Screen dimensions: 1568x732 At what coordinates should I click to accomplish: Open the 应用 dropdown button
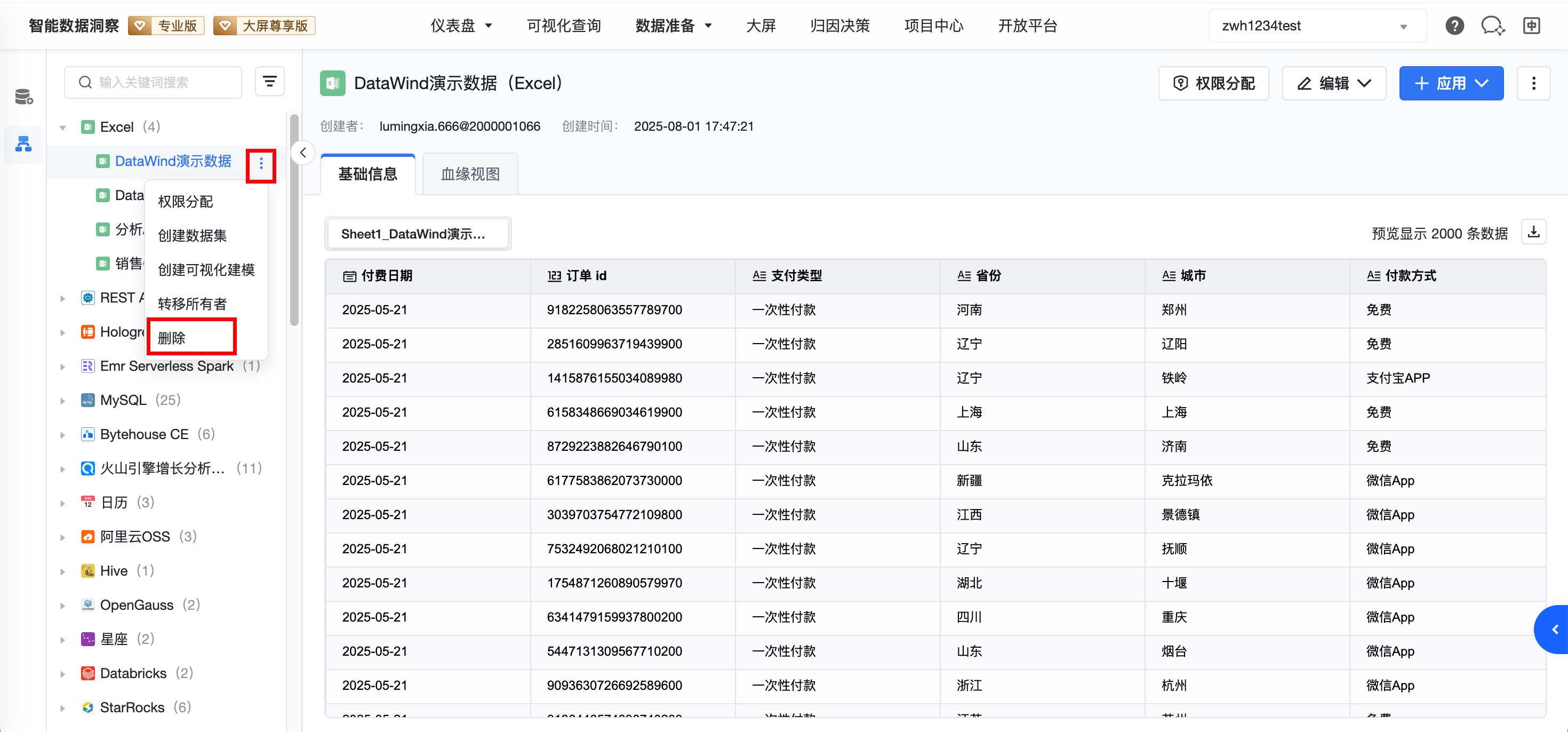[x=1451, y=83]
